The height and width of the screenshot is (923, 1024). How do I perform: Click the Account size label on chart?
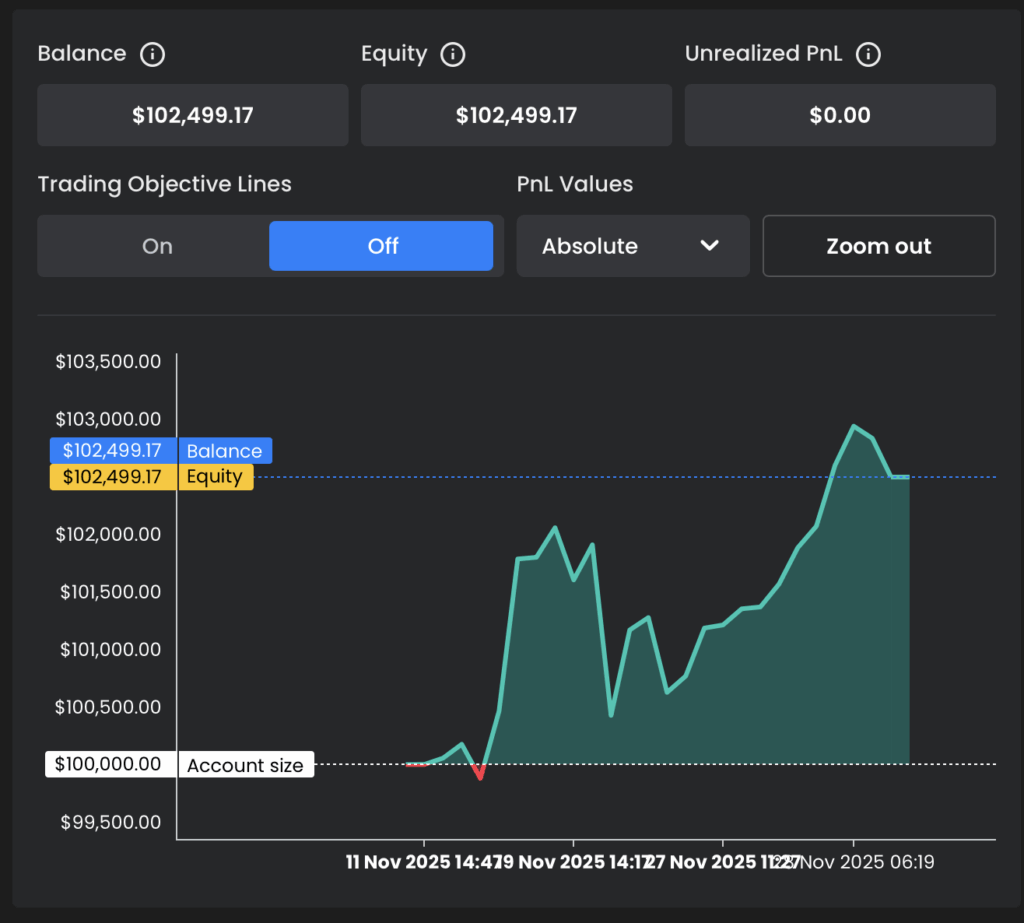245,765
